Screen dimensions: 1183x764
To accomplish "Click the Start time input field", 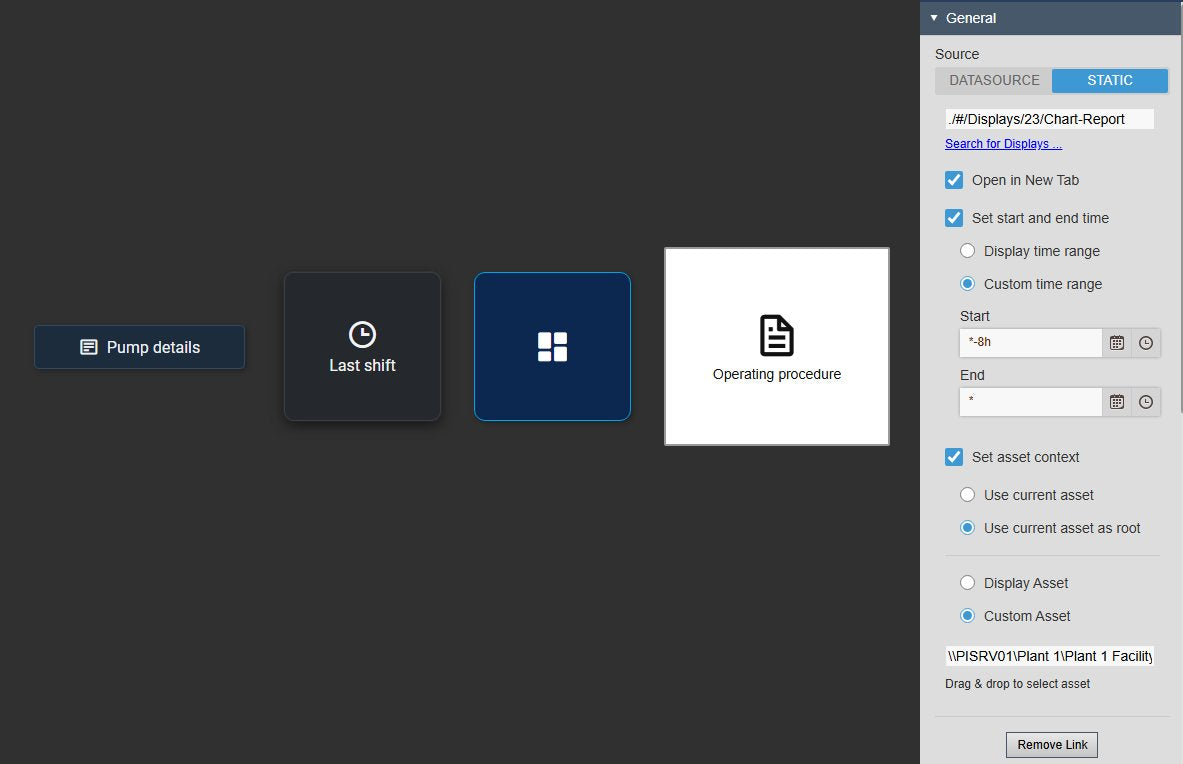I will 1031,342.
